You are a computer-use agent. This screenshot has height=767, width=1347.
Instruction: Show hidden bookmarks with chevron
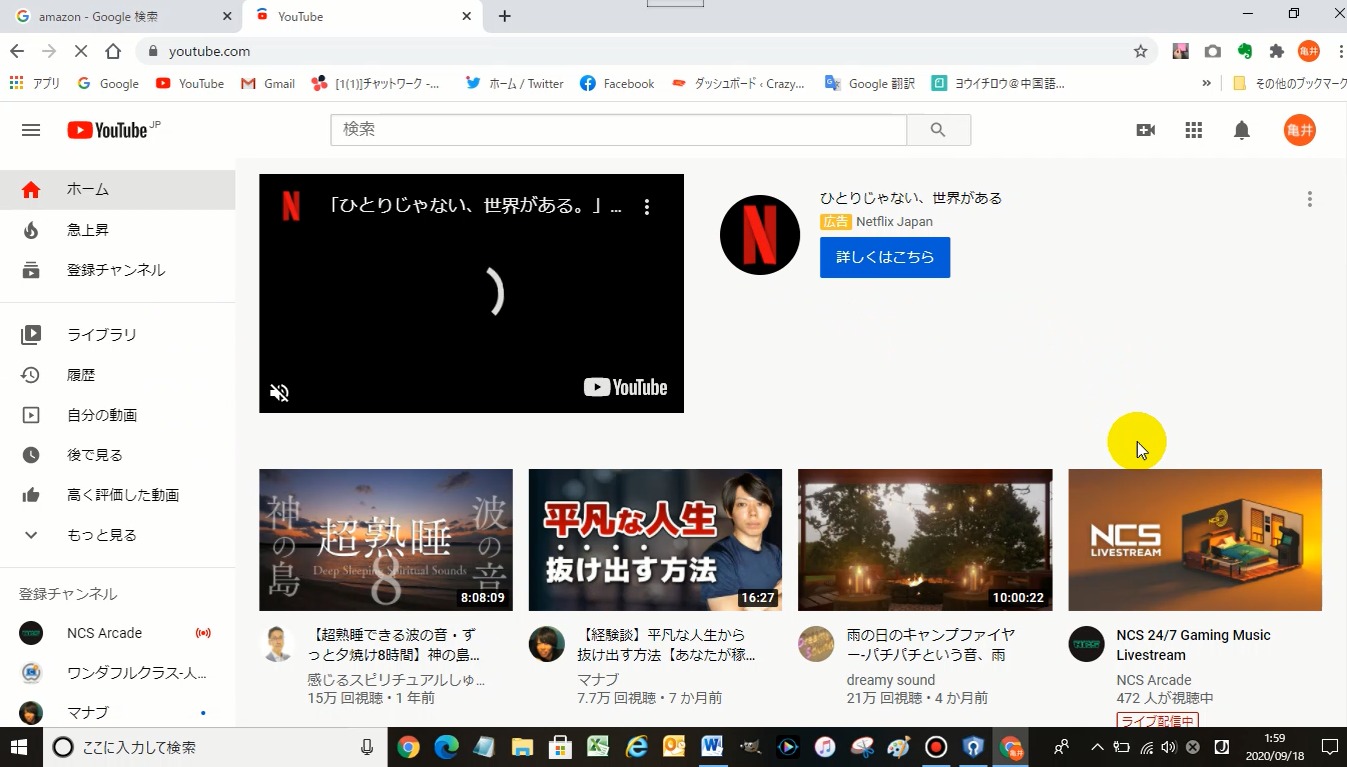pyautogui.click(x=1206, y=84)
